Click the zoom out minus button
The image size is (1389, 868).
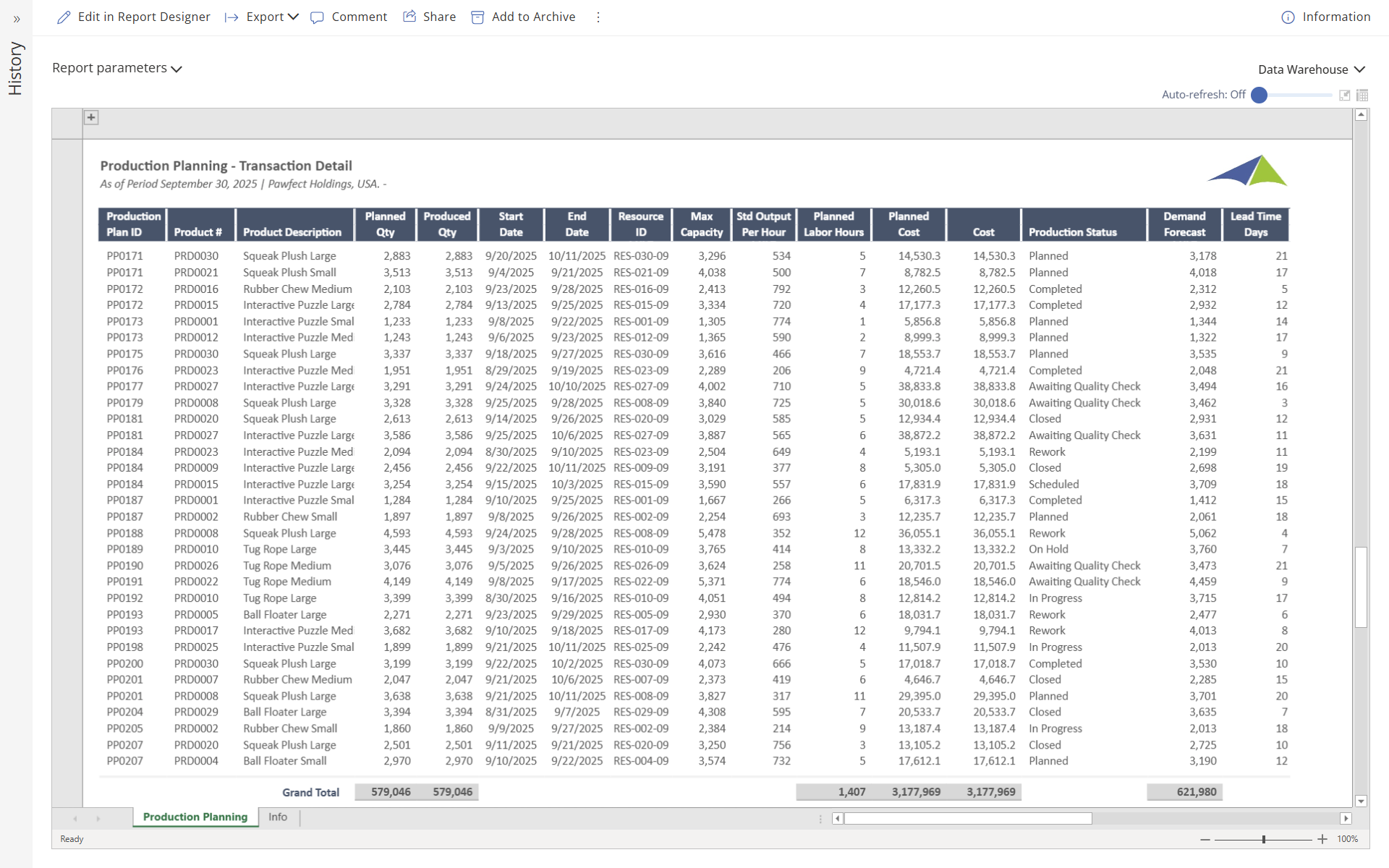[x=1205, y=839]
